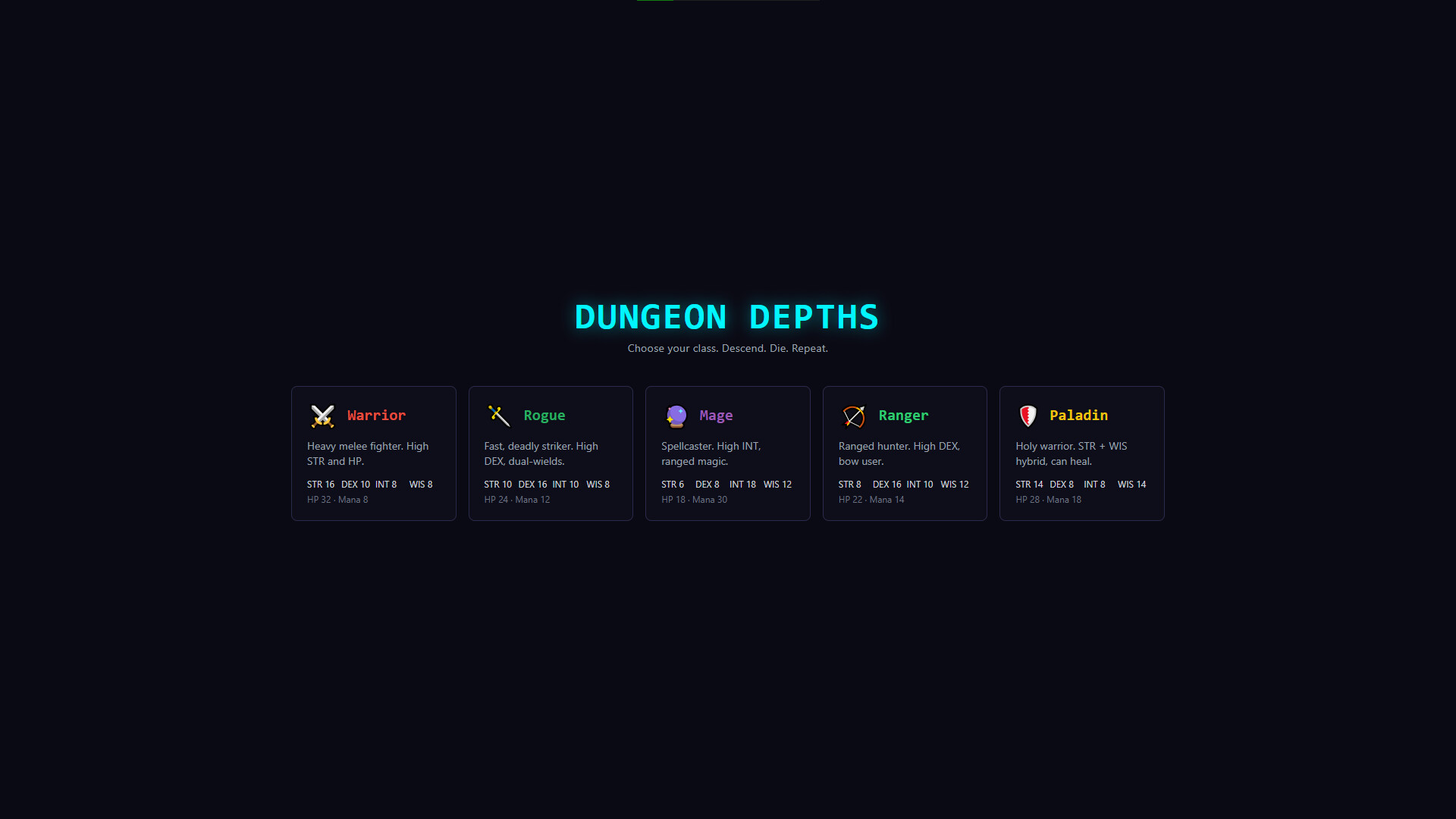Click the STR 8 stat on Ranger
This screenshot has height=819, width=1456.
(850, 485)
